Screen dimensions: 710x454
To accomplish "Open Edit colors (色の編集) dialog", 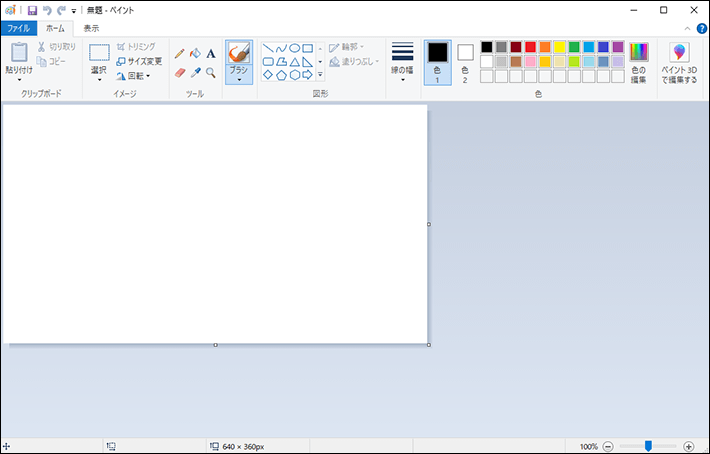I will tap(638, 62).
